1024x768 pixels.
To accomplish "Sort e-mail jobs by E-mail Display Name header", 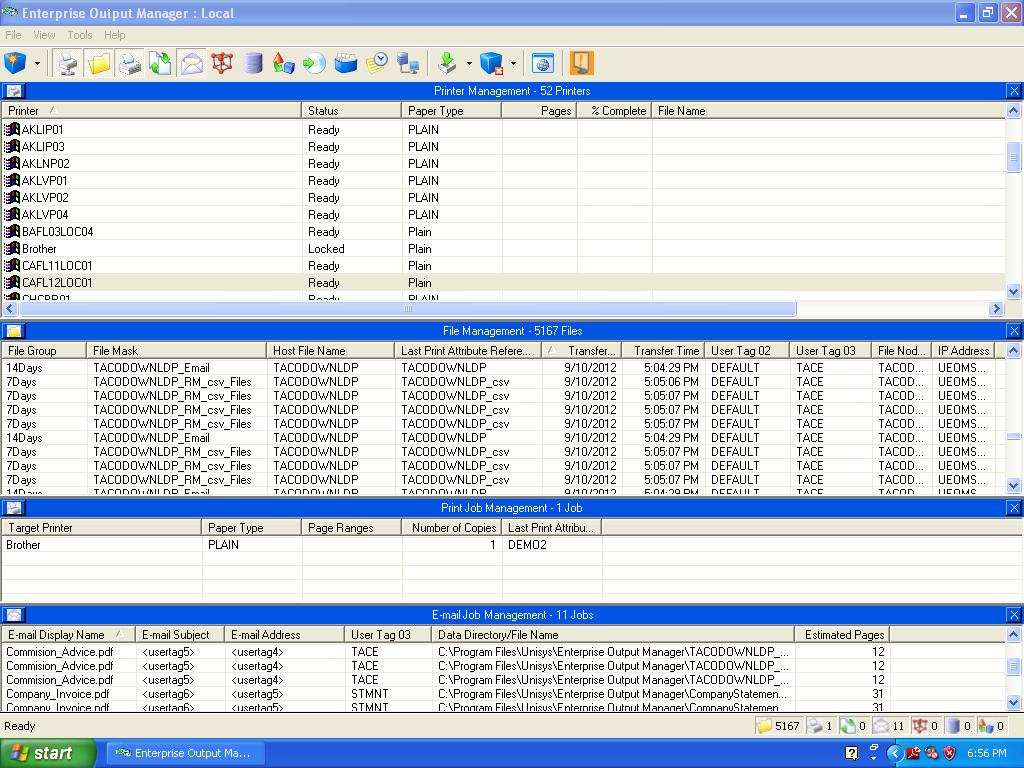I will (68, 635).
